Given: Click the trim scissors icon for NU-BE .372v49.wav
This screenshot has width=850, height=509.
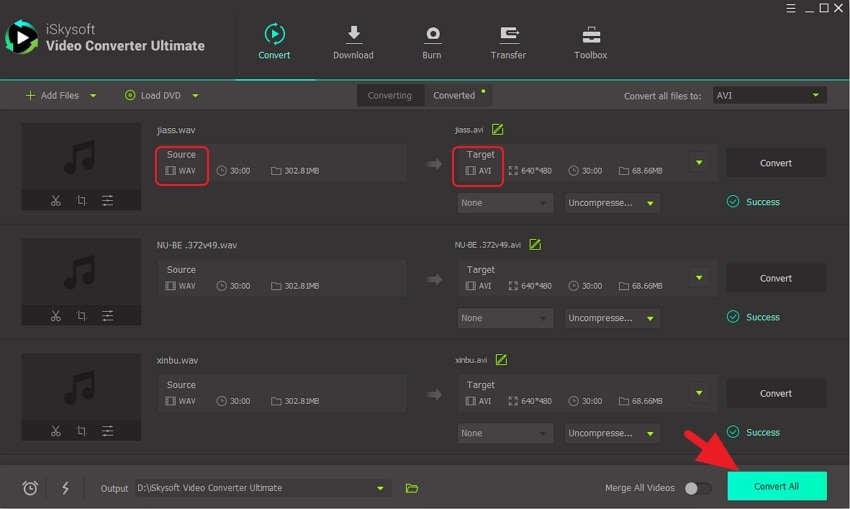Looking at the screenshot, I should point(55,315).
